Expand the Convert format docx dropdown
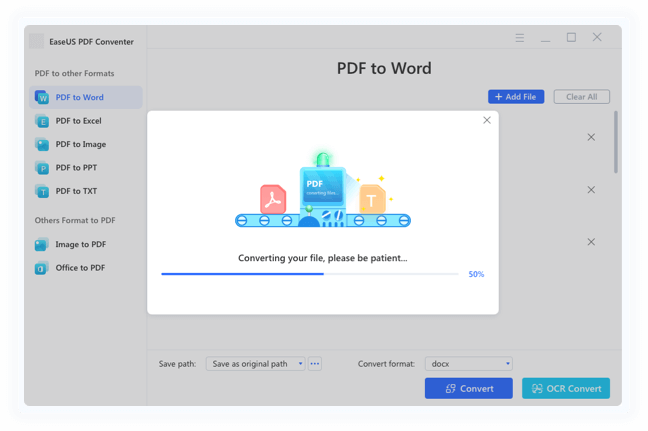 tap(508, 364)
